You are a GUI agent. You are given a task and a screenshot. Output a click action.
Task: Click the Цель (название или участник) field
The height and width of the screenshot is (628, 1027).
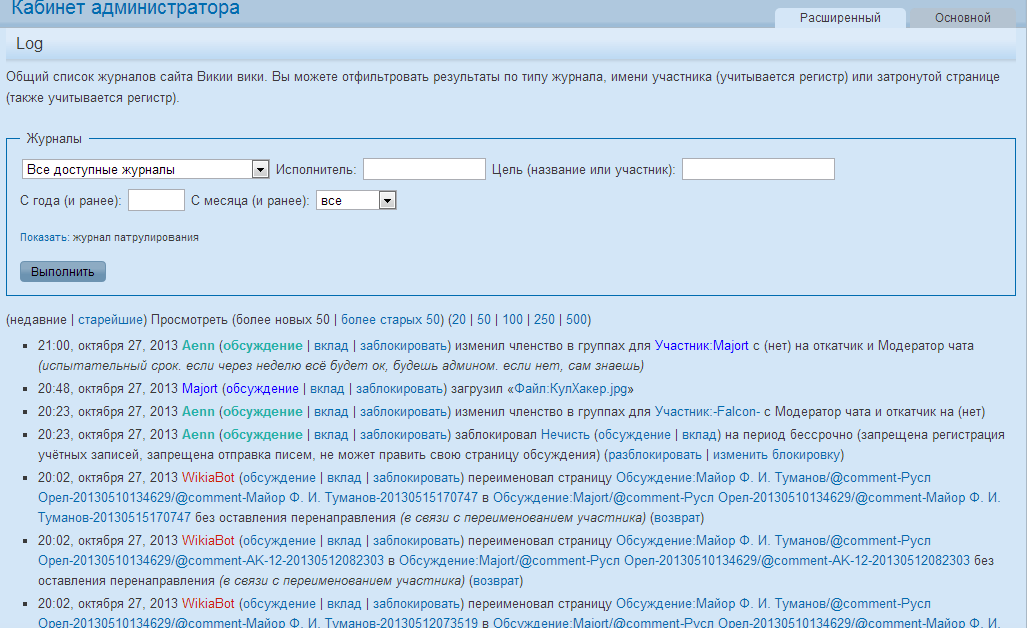(758, 169)
